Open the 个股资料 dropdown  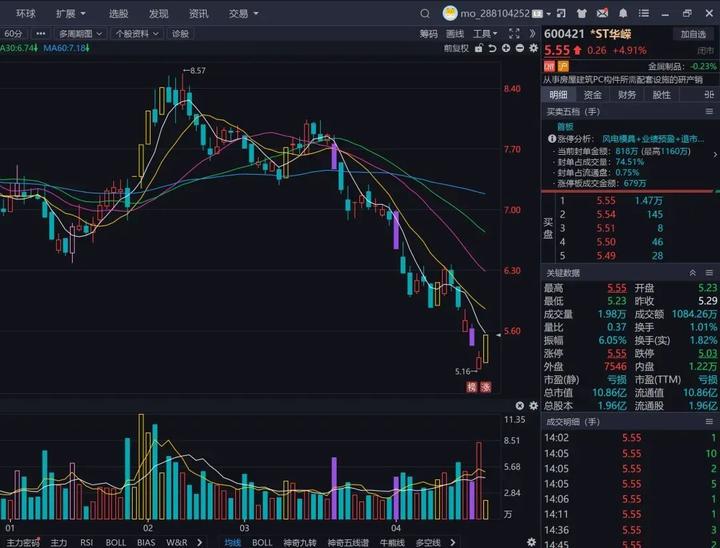tap(136, 33)
